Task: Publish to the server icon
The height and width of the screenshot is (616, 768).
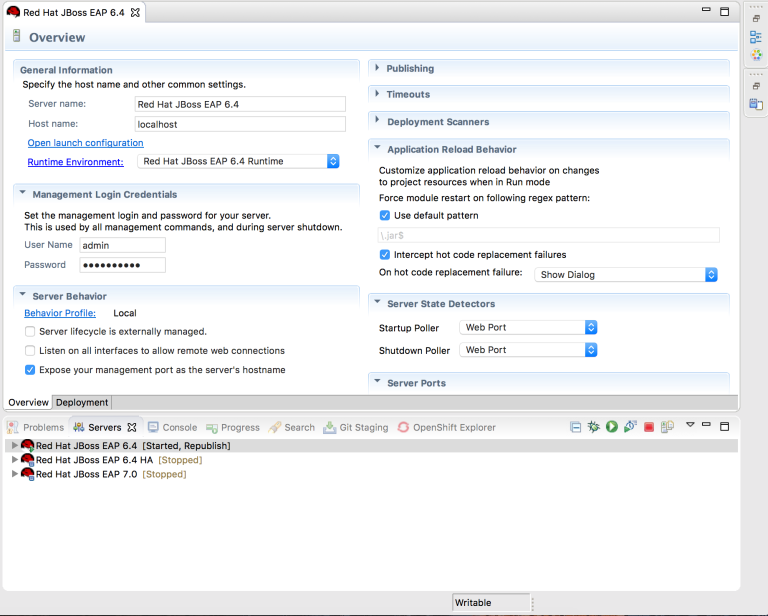Action: click(x=667, y=427)
